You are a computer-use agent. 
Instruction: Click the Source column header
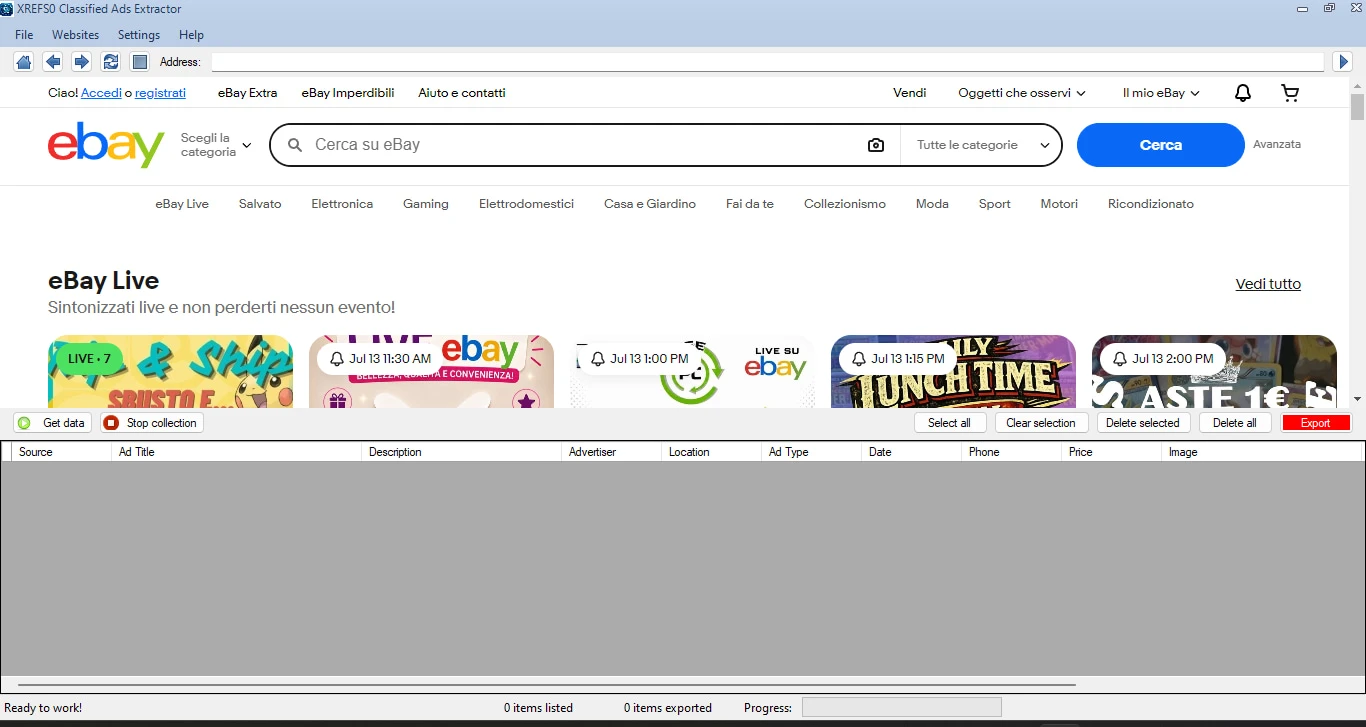tap(61, 452)
